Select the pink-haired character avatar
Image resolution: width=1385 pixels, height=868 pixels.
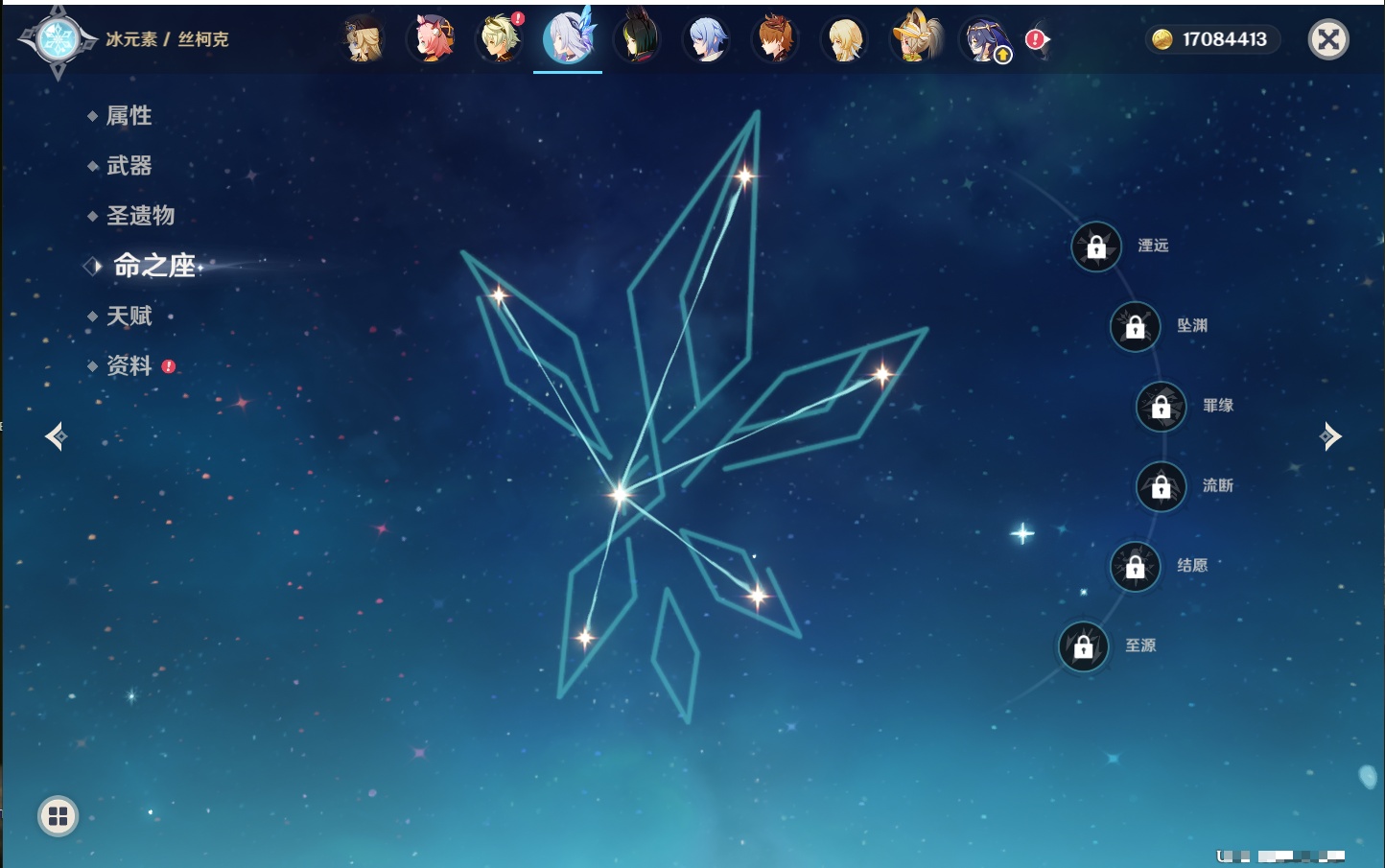point(432,39)
